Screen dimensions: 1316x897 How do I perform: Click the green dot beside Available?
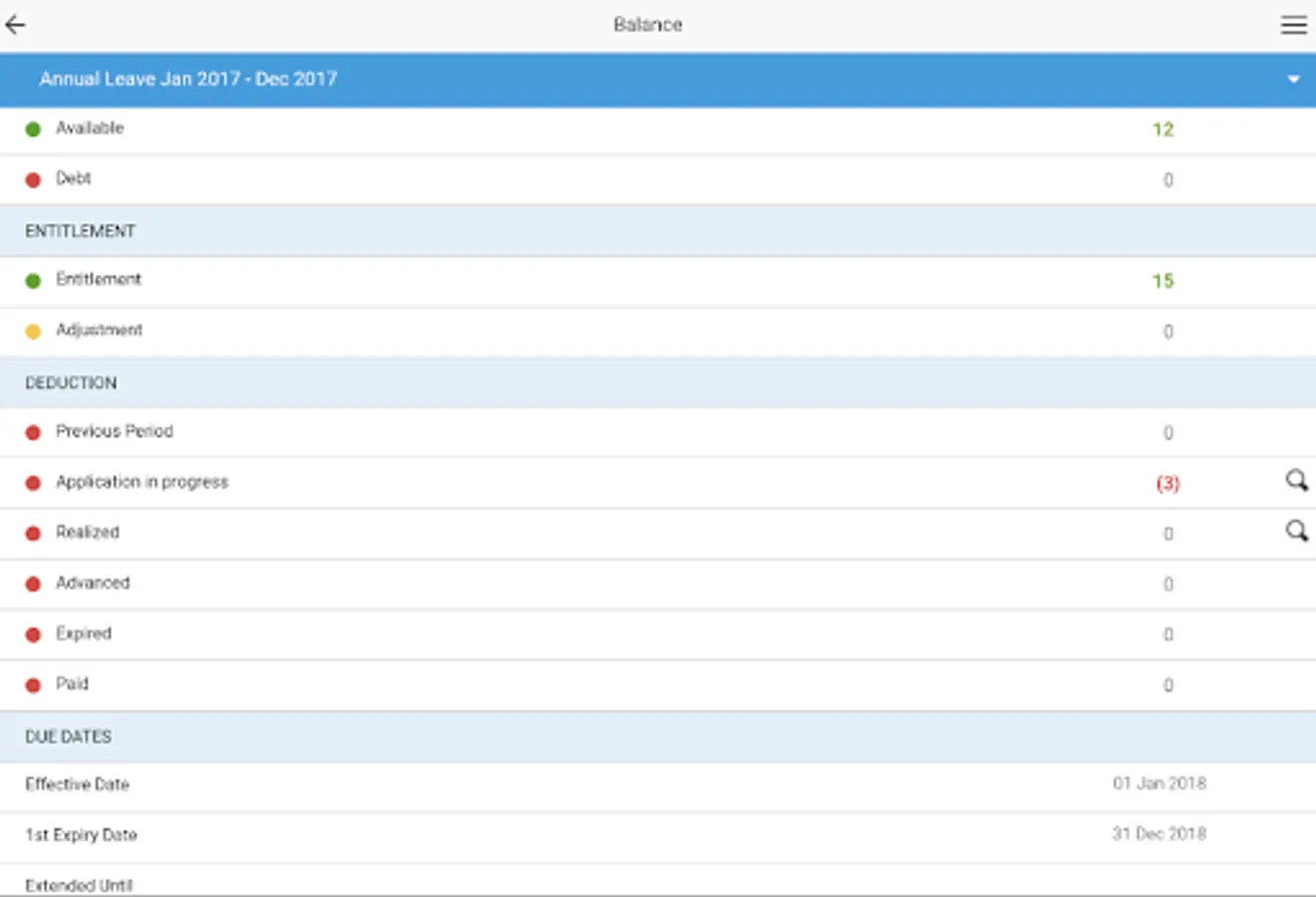pos(33,130)
